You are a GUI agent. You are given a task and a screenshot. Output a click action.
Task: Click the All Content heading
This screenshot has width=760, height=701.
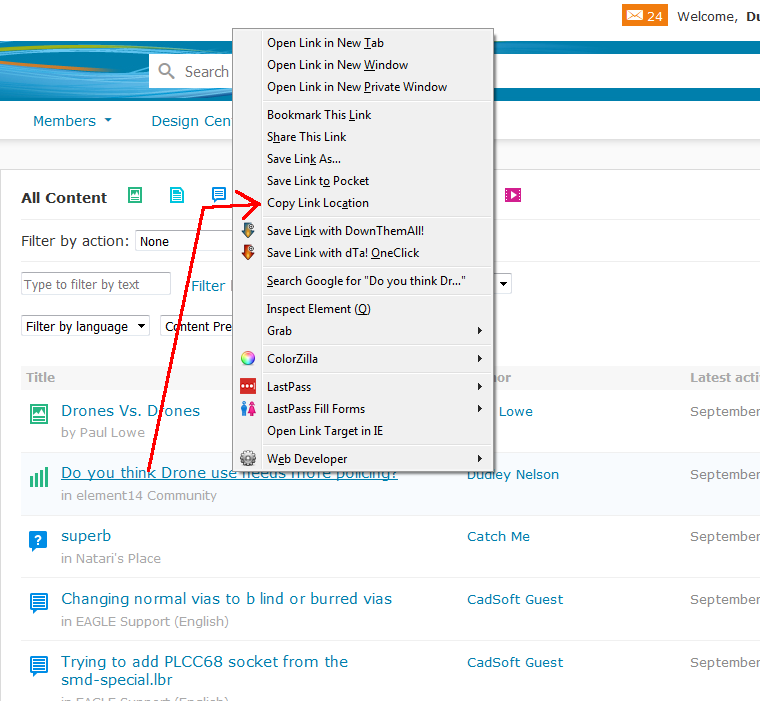(64, 198)
